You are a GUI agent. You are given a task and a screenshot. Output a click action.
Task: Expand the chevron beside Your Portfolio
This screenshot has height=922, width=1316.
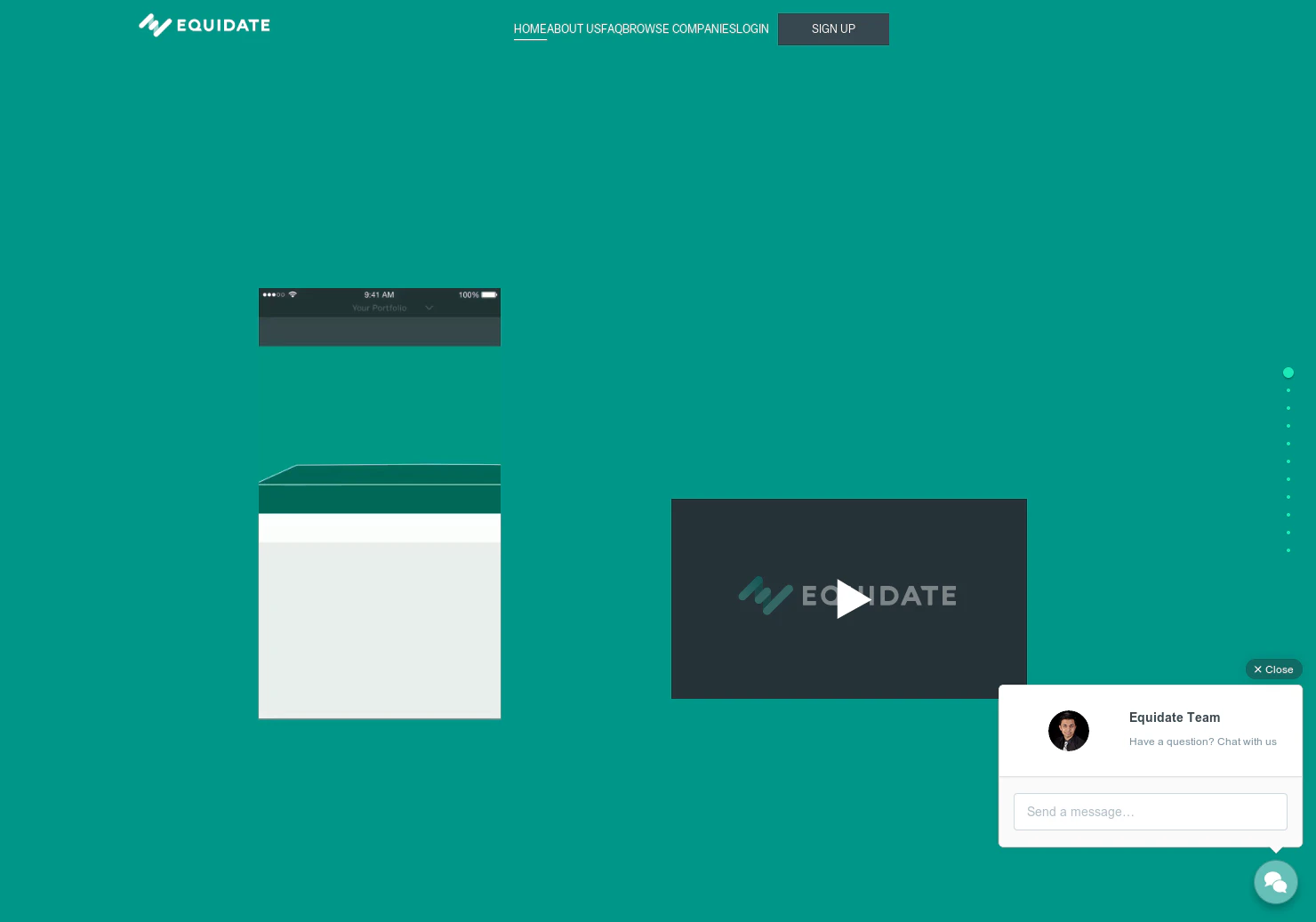click(429, 307)
